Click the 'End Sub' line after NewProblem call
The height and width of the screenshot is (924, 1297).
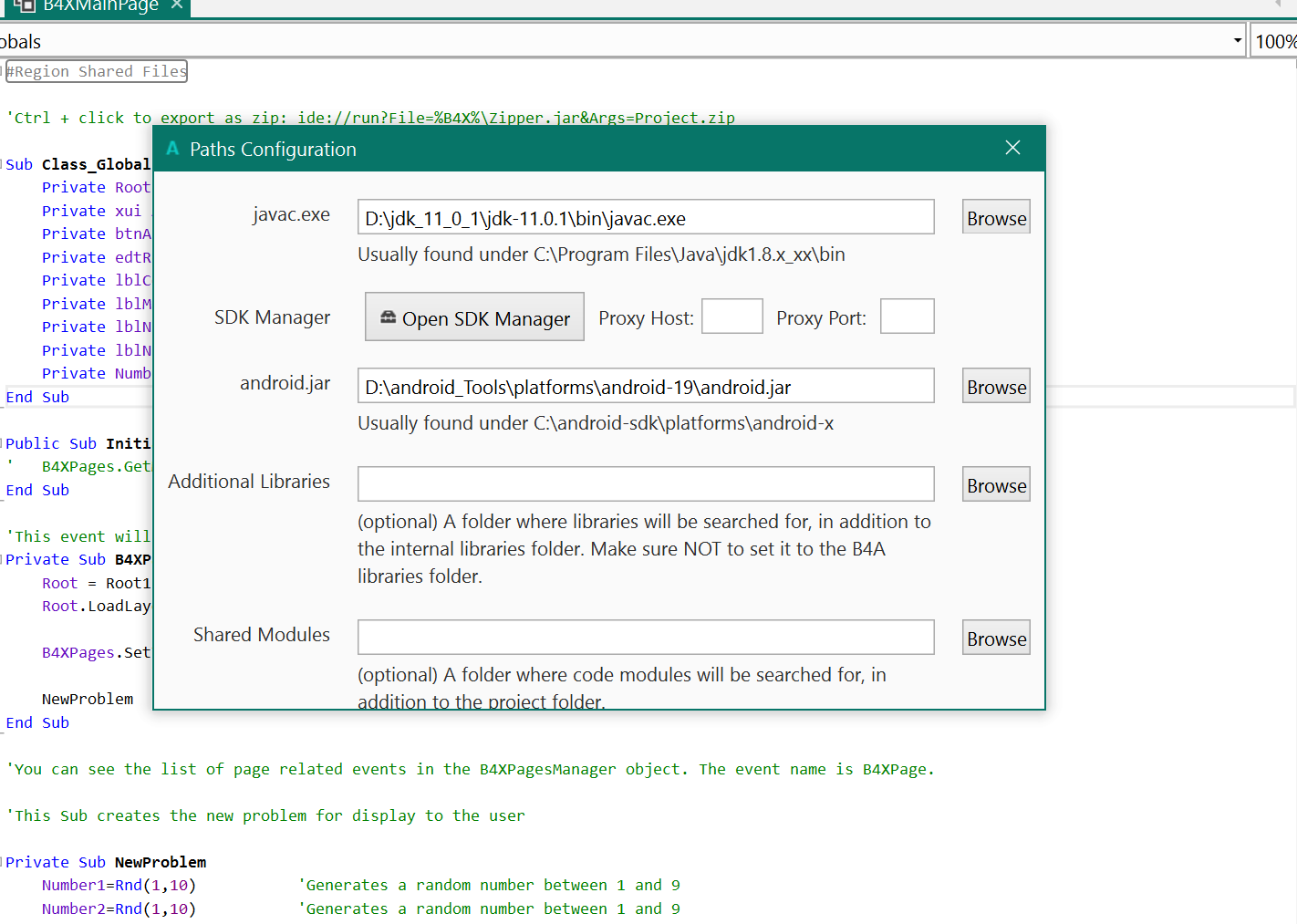coord(37,722)
